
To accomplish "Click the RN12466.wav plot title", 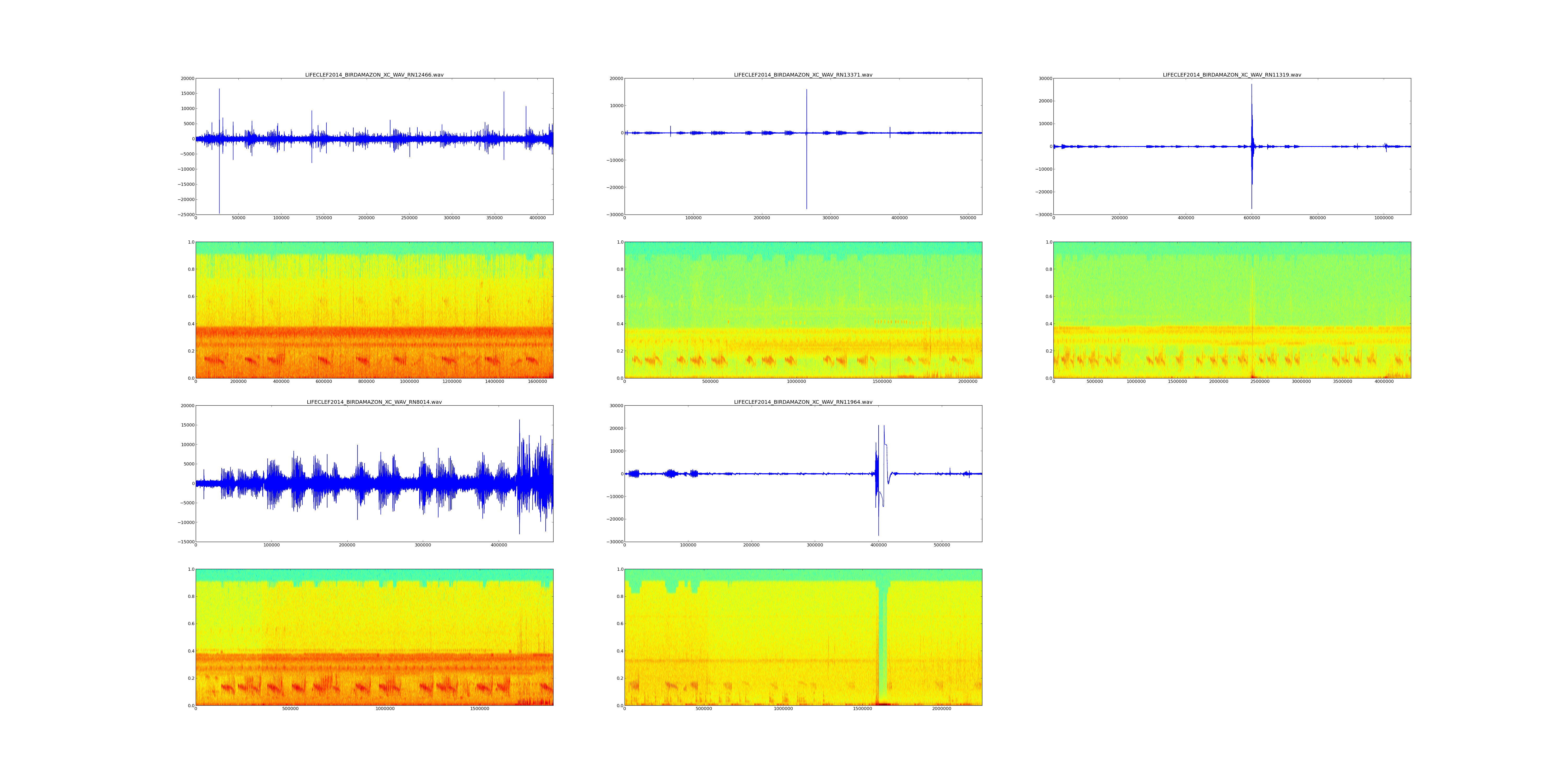I will tap(374, 75).
